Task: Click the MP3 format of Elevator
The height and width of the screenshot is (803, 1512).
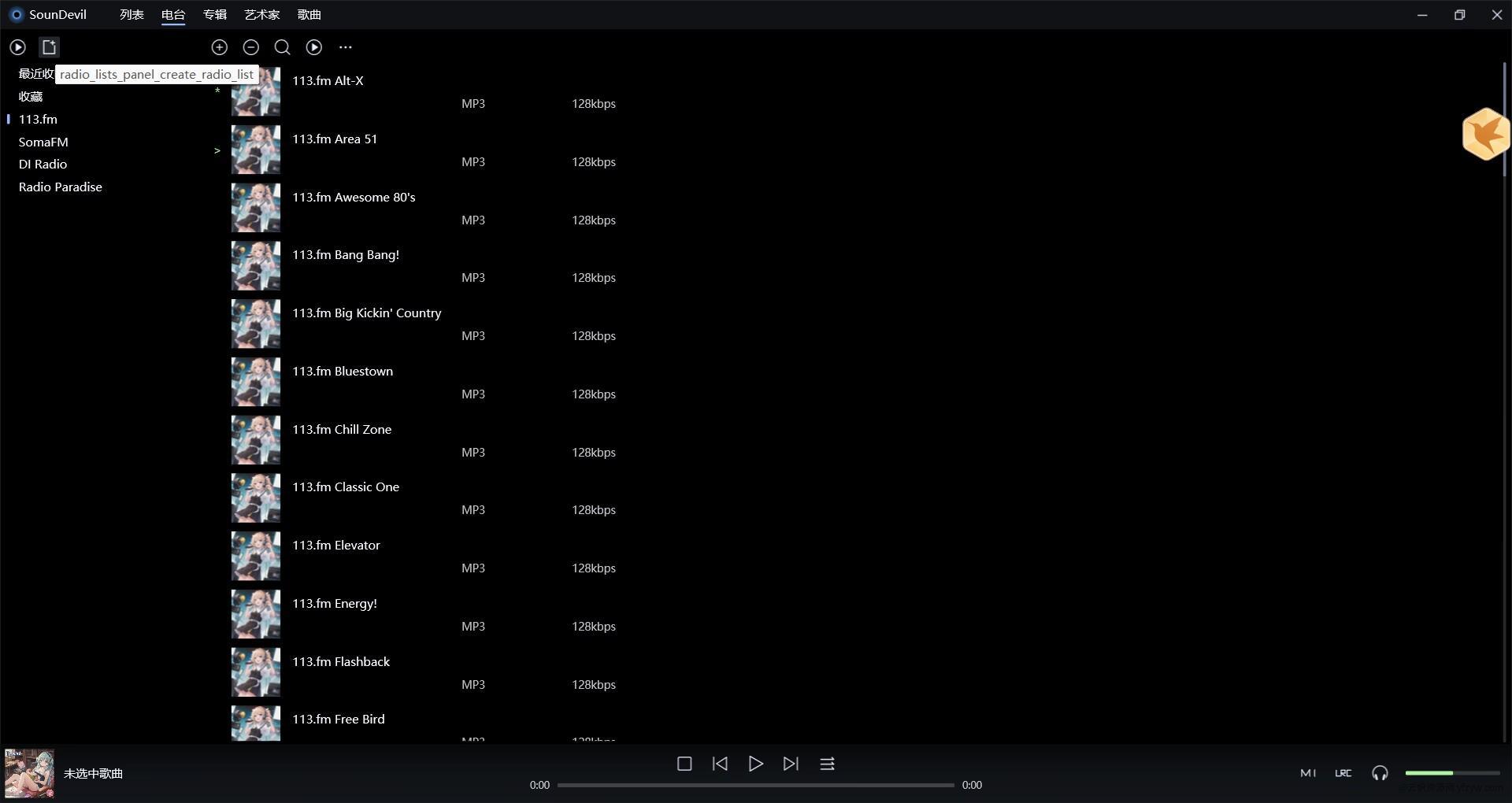Action: coord(473,568)
